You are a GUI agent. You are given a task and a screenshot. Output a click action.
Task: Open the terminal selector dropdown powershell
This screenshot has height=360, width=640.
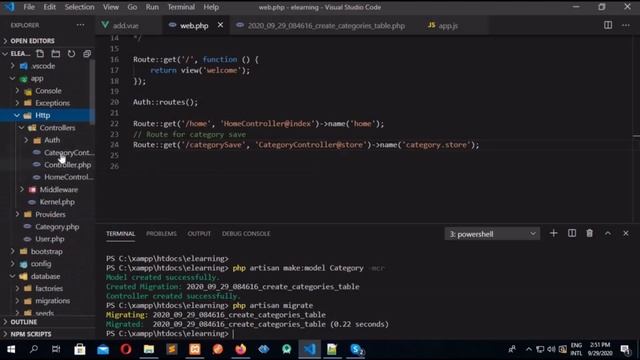(x=492, y=234)
